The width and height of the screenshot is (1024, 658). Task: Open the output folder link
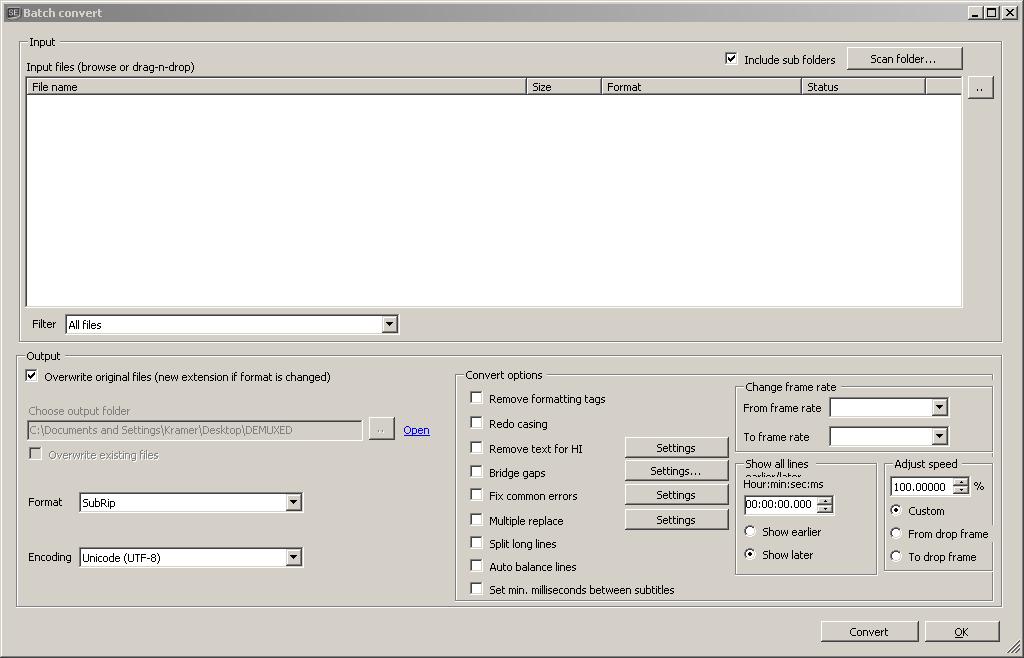pos(416,430)
